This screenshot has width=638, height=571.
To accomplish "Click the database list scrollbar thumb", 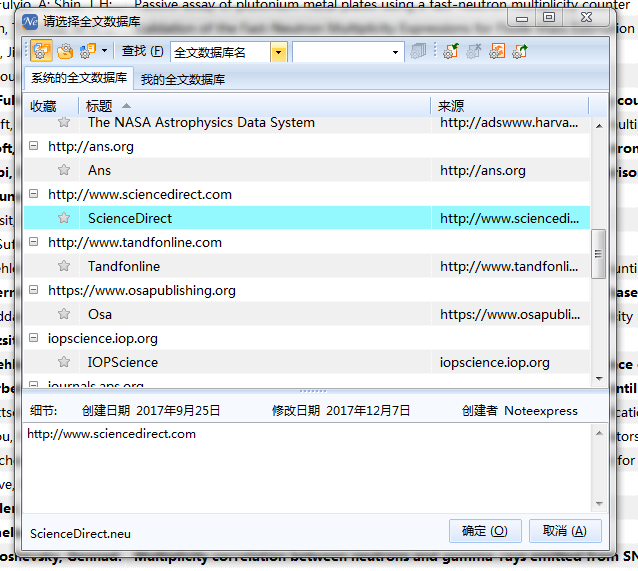I will [x=598, y=254].
